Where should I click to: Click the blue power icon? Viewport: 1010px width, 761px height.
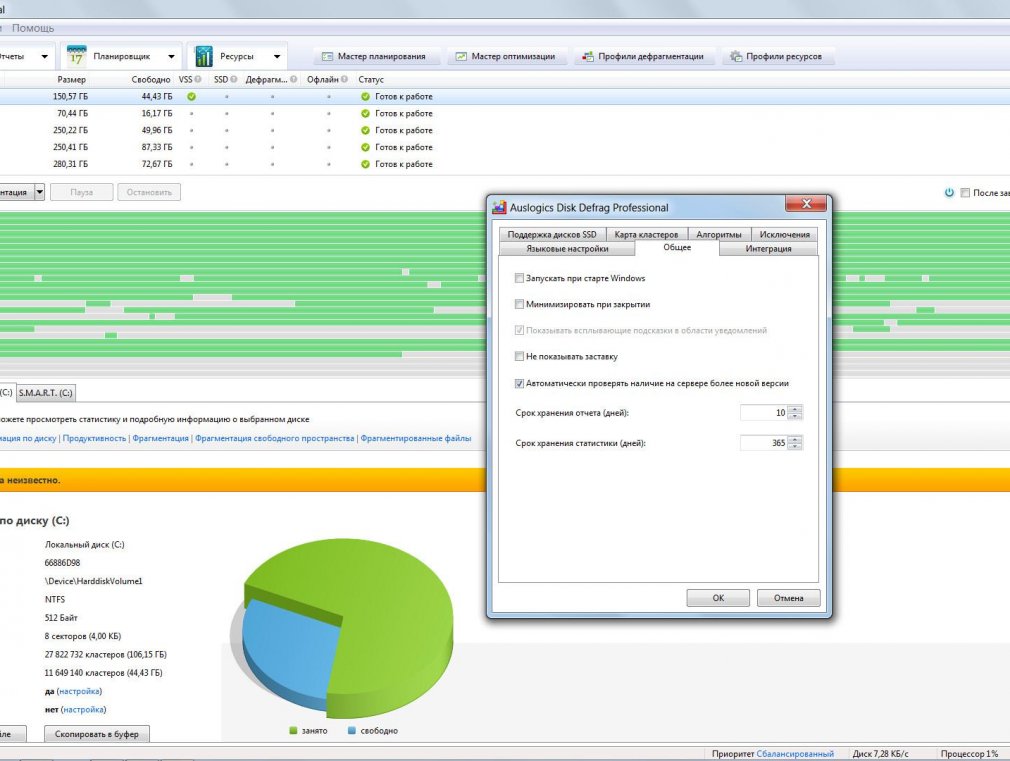[x=949, y=193]
